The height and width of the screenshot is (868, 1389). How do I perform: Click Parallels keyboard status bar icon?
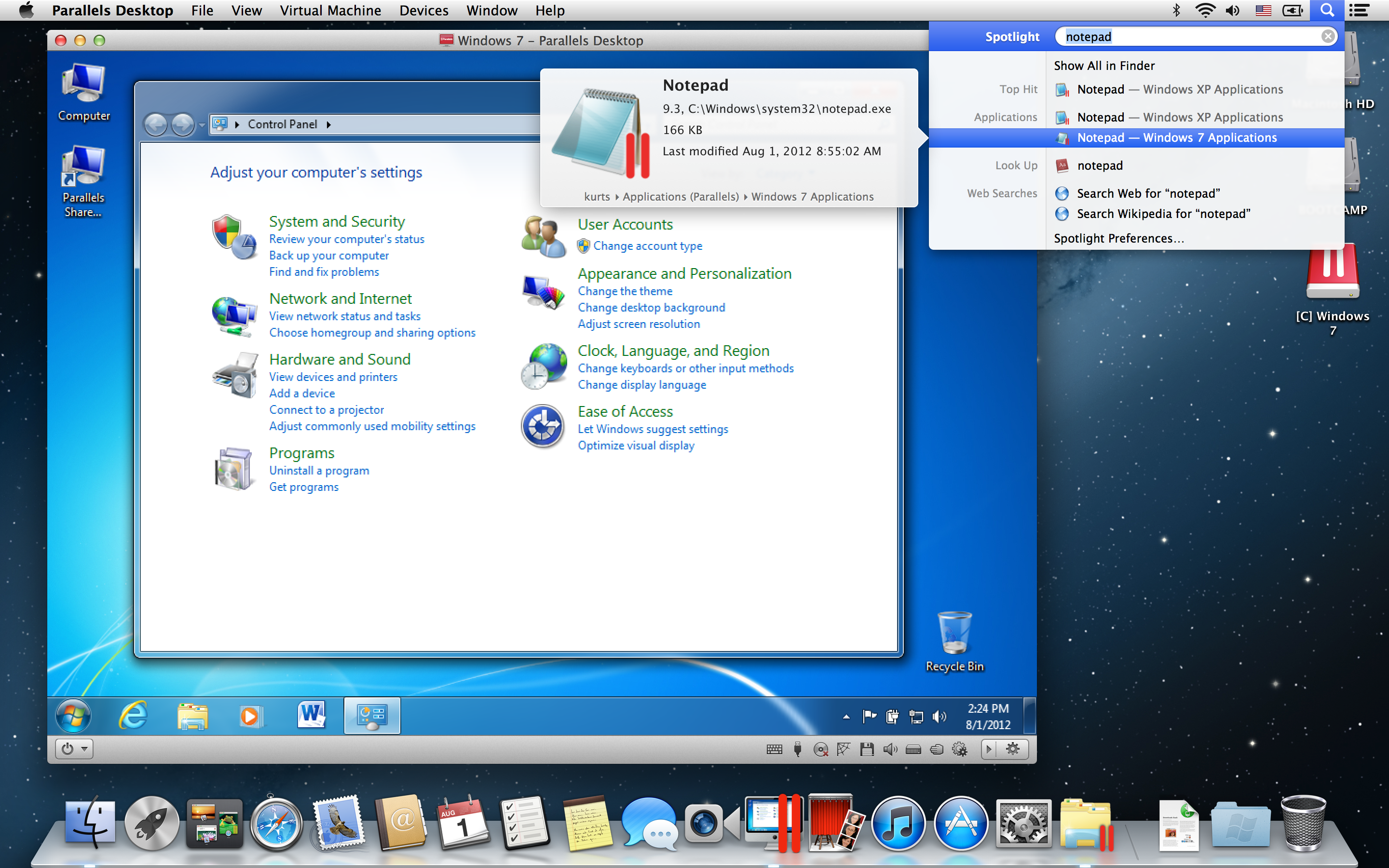coord(774,749)
